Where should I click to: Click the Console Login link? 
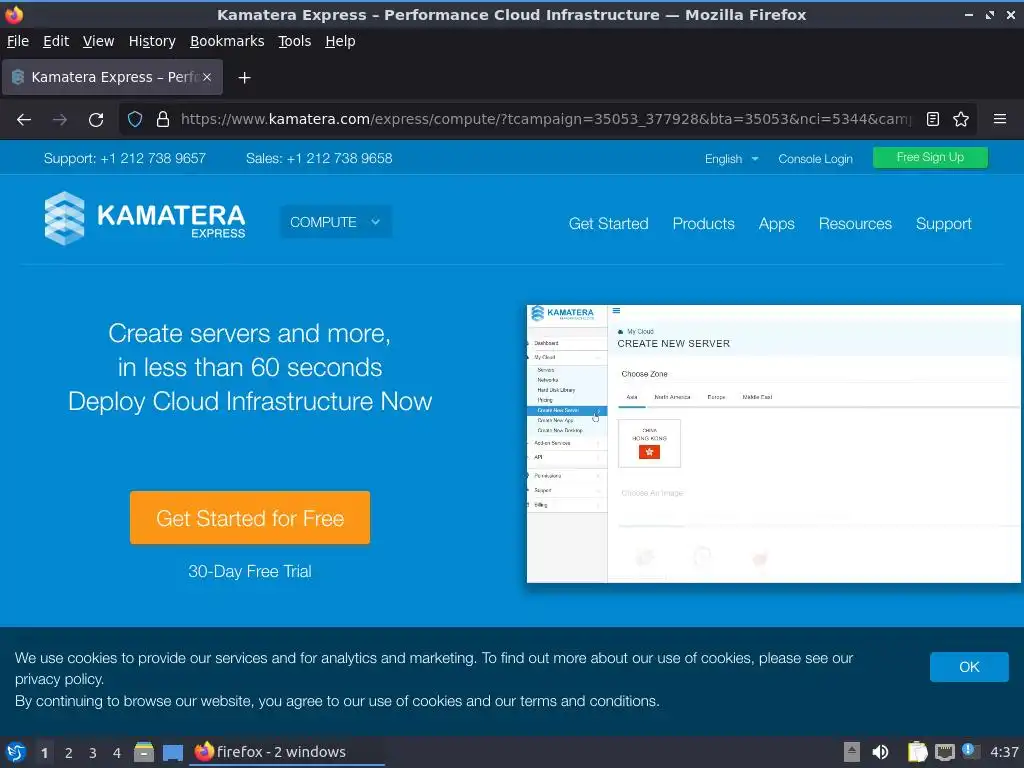click(815, 159)
